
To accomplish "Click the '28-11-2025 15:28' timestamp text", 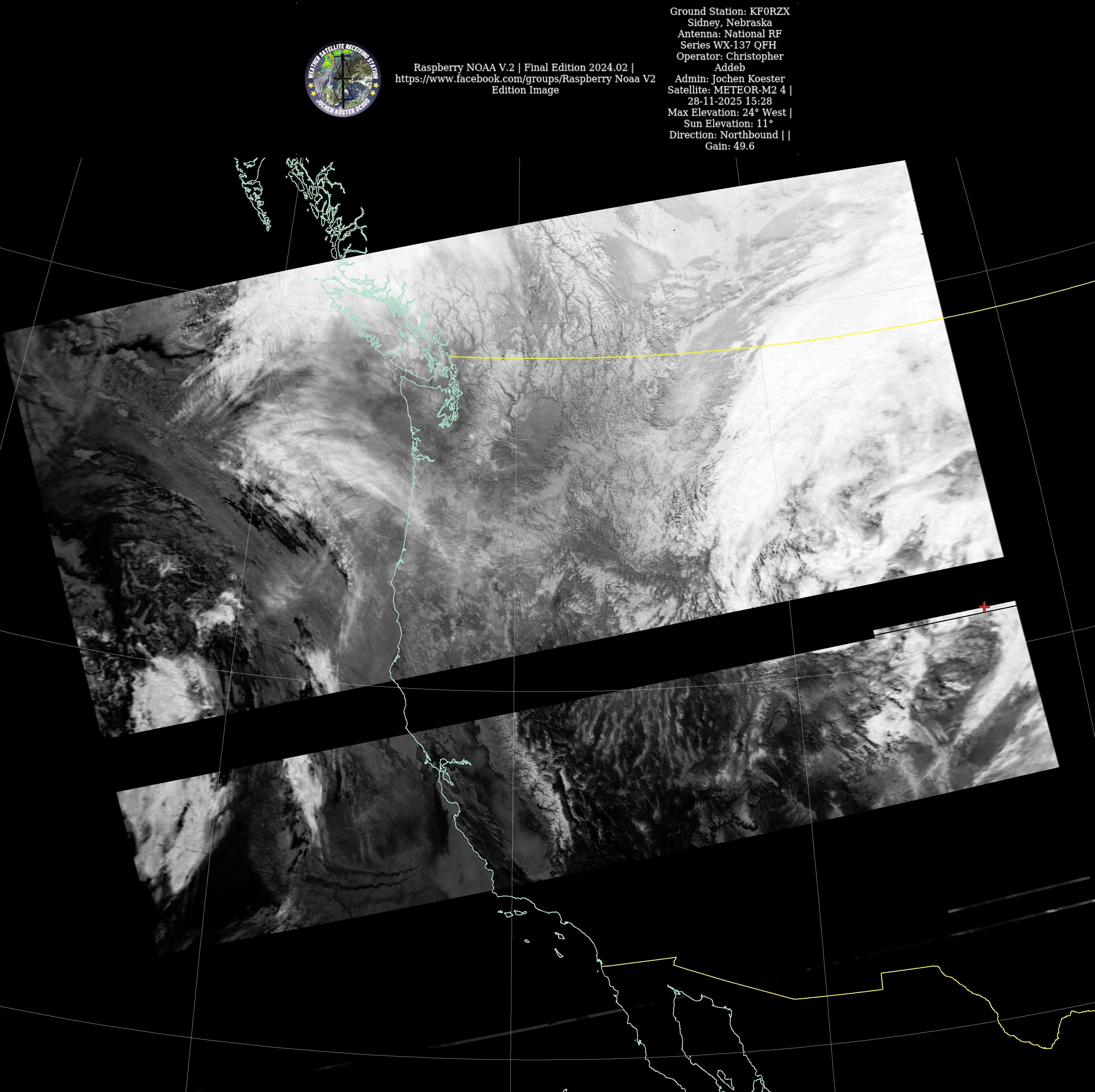I will [x=729, y=101].
